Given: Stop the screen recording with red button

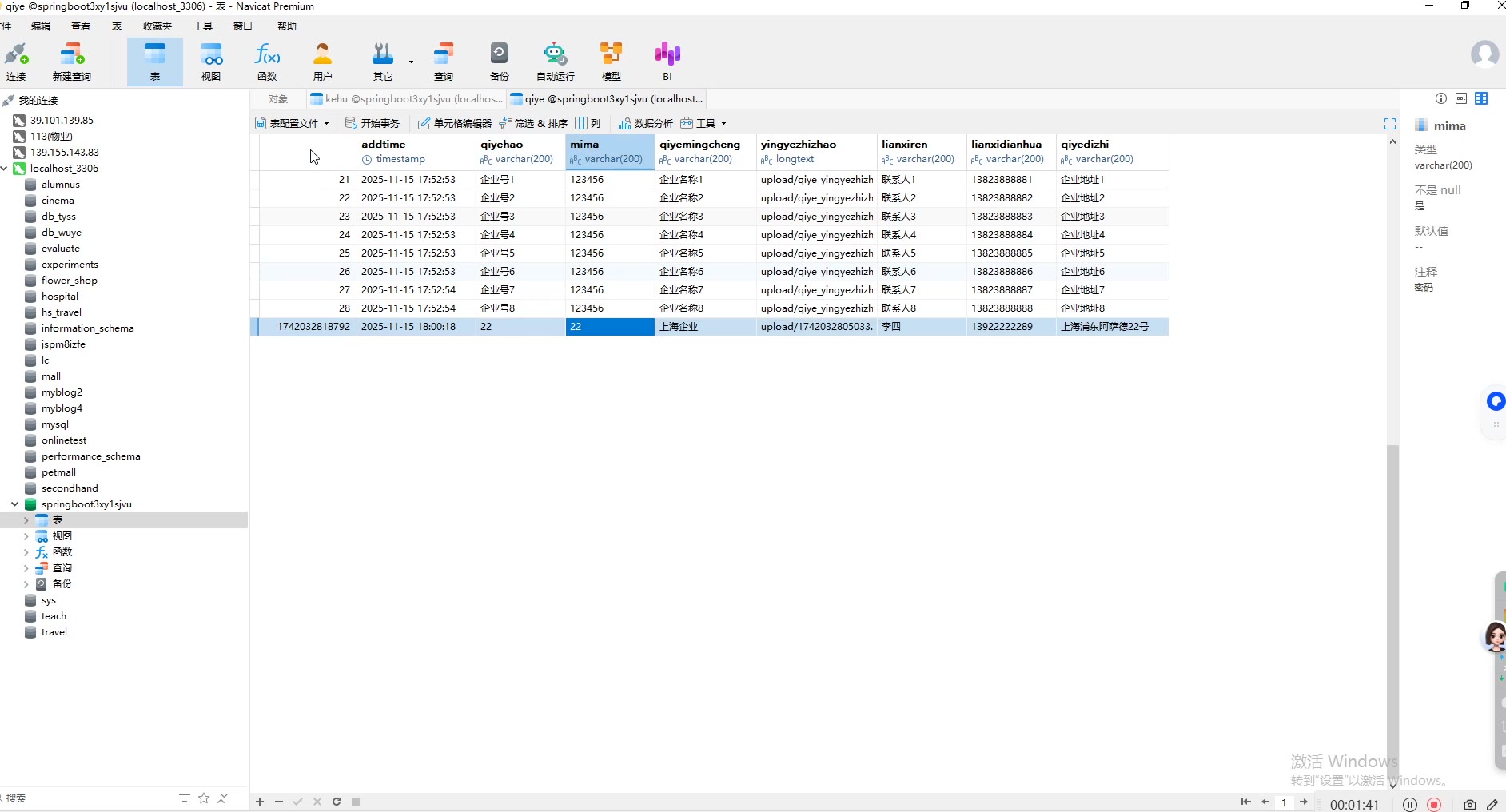Looking at the screenshot, I should tap(1435, 805).
